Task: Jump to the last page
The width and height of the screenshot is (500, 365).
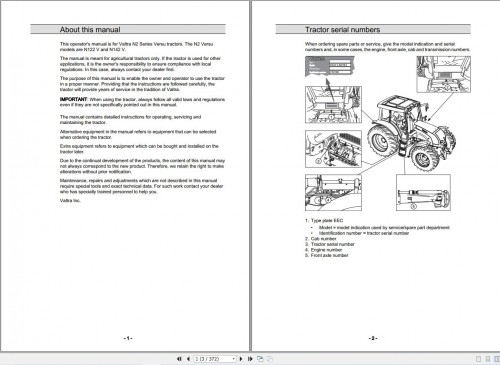Action: (250, 359)
